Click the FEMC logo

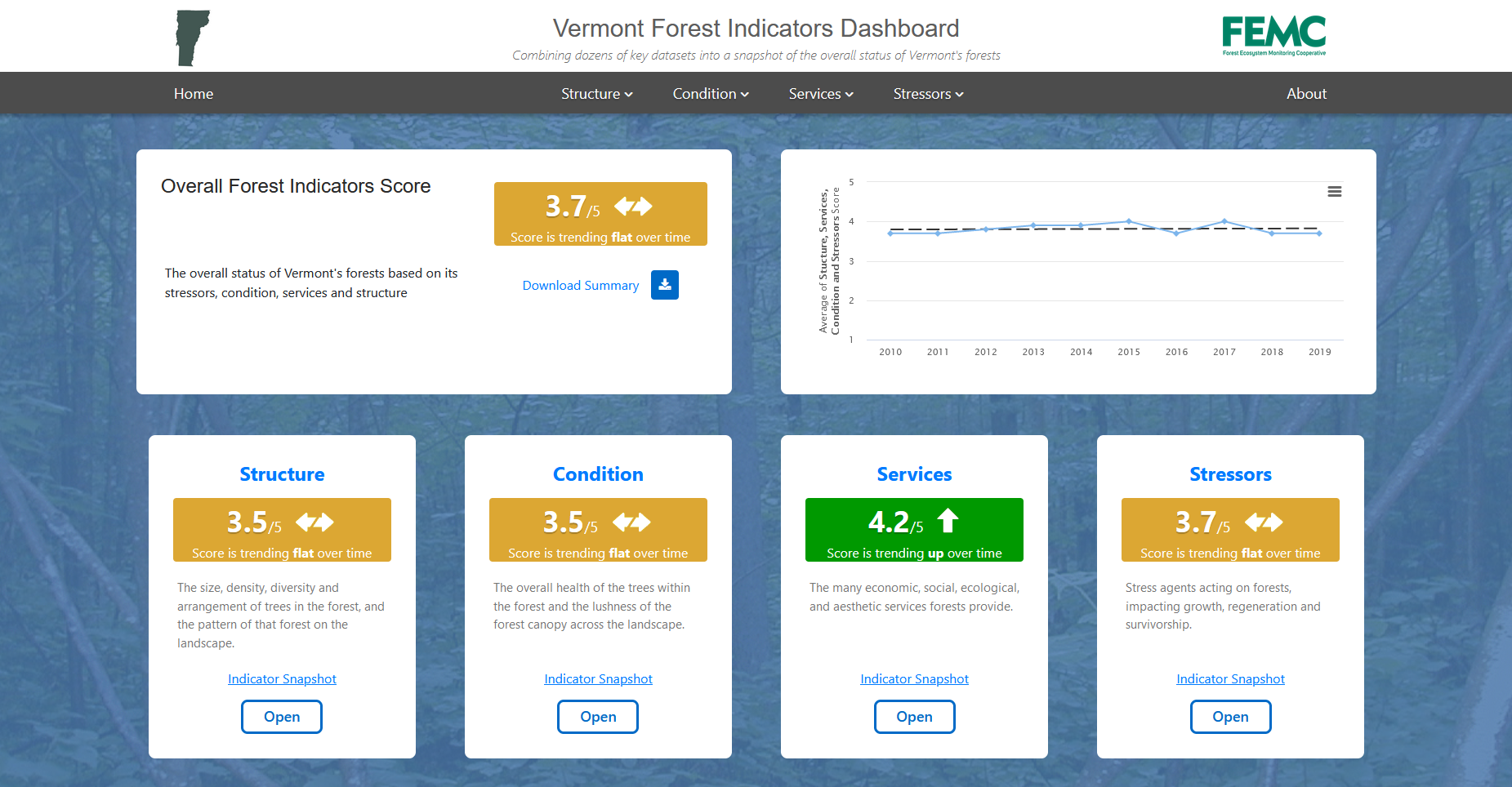coord(1273,34)
